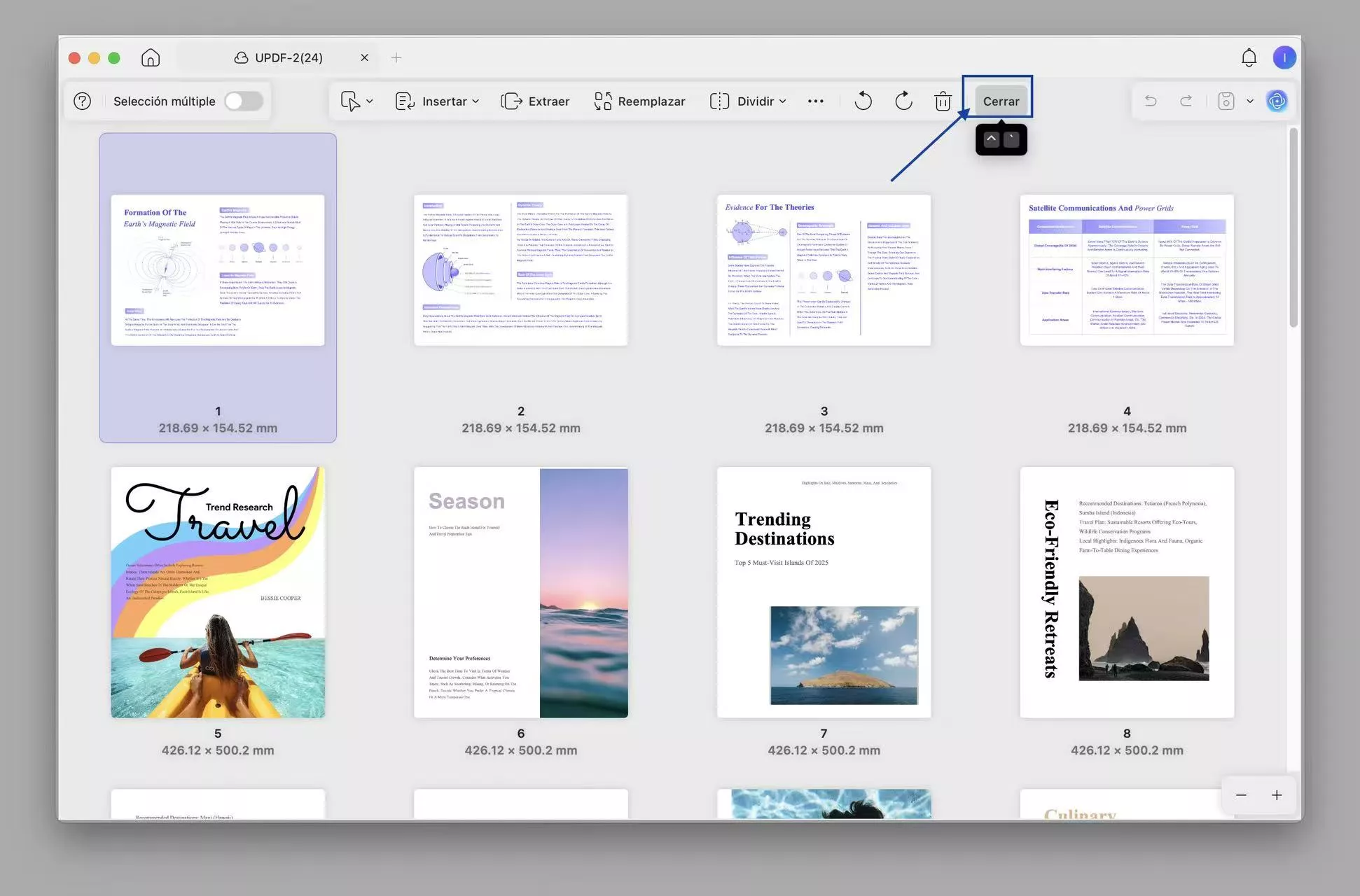Click the help question mark icon
The height and width of the screenshot is (896, 1360).
83,101
